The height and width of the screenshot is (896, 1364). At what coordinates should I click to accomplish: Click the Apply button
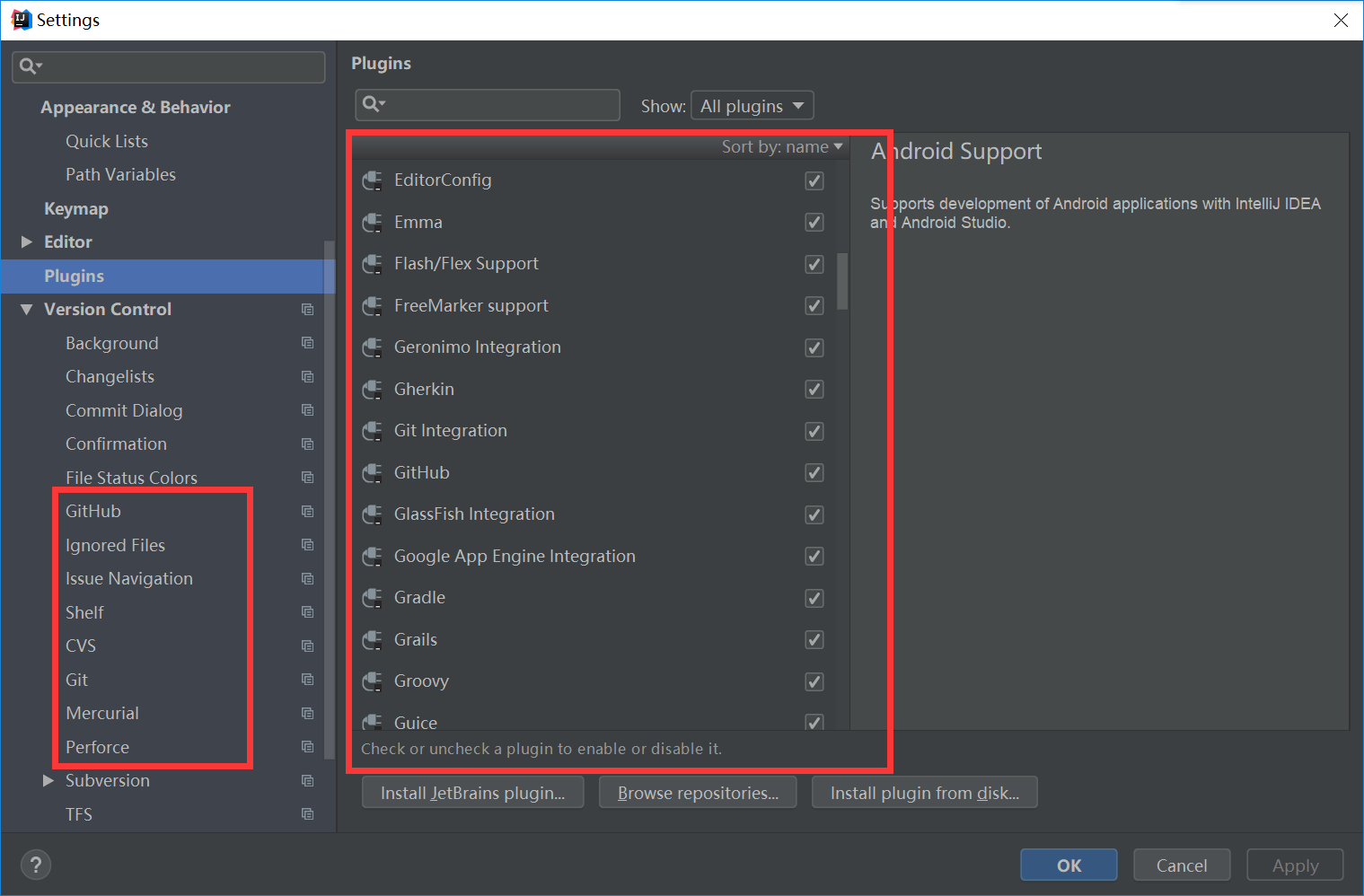click(1295, 865)
